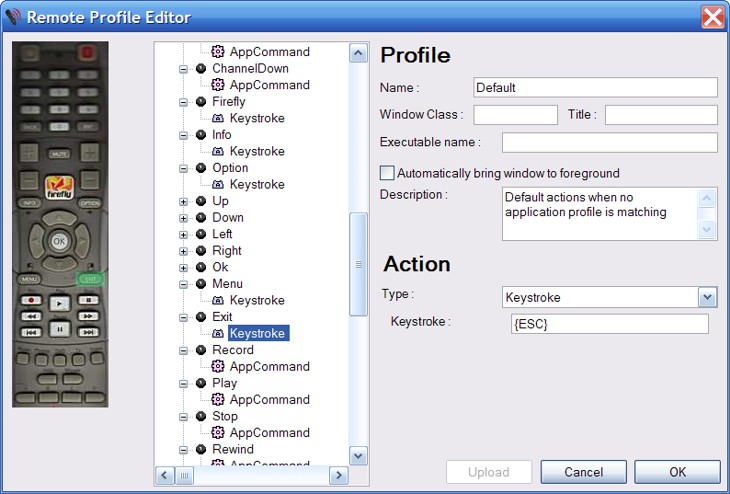Image resolution: width=730 pixels, height=494 pixels.
Task: Open the action Type dropdown
Action: coord(708,297)
